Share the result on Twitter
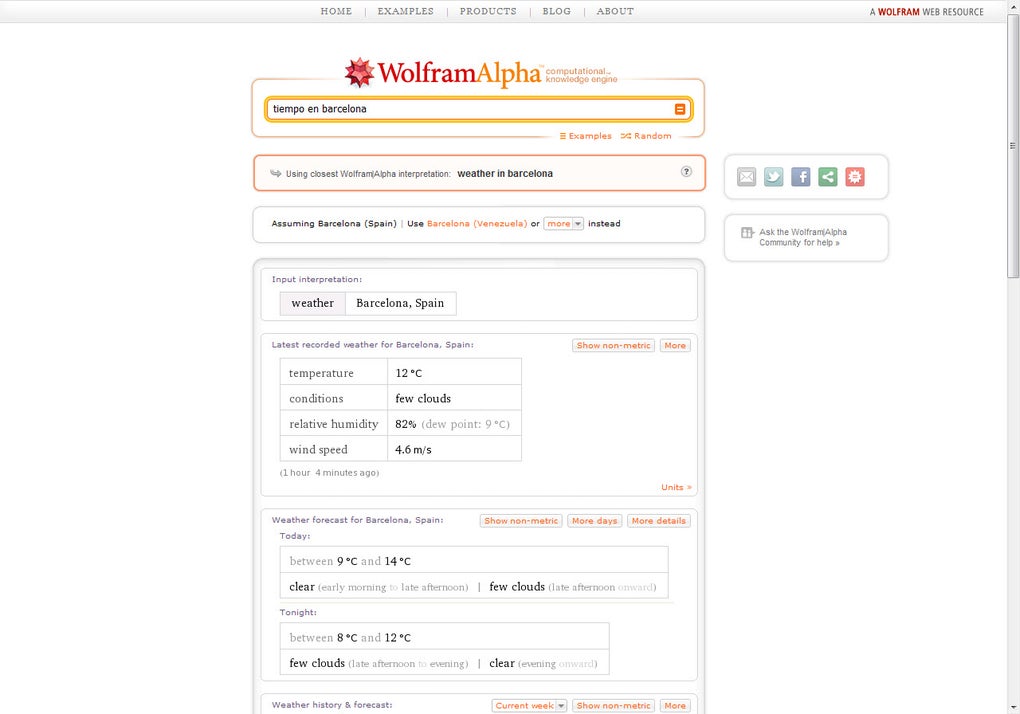This screenshot has width=1020, height=714. tap(773, 176)
